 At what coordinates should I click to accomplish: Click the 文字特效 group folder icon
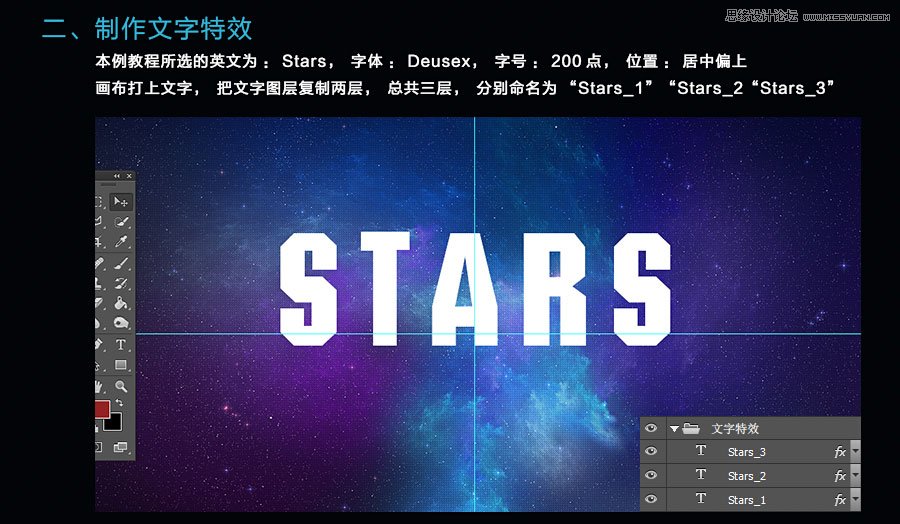tap(691, 428)
